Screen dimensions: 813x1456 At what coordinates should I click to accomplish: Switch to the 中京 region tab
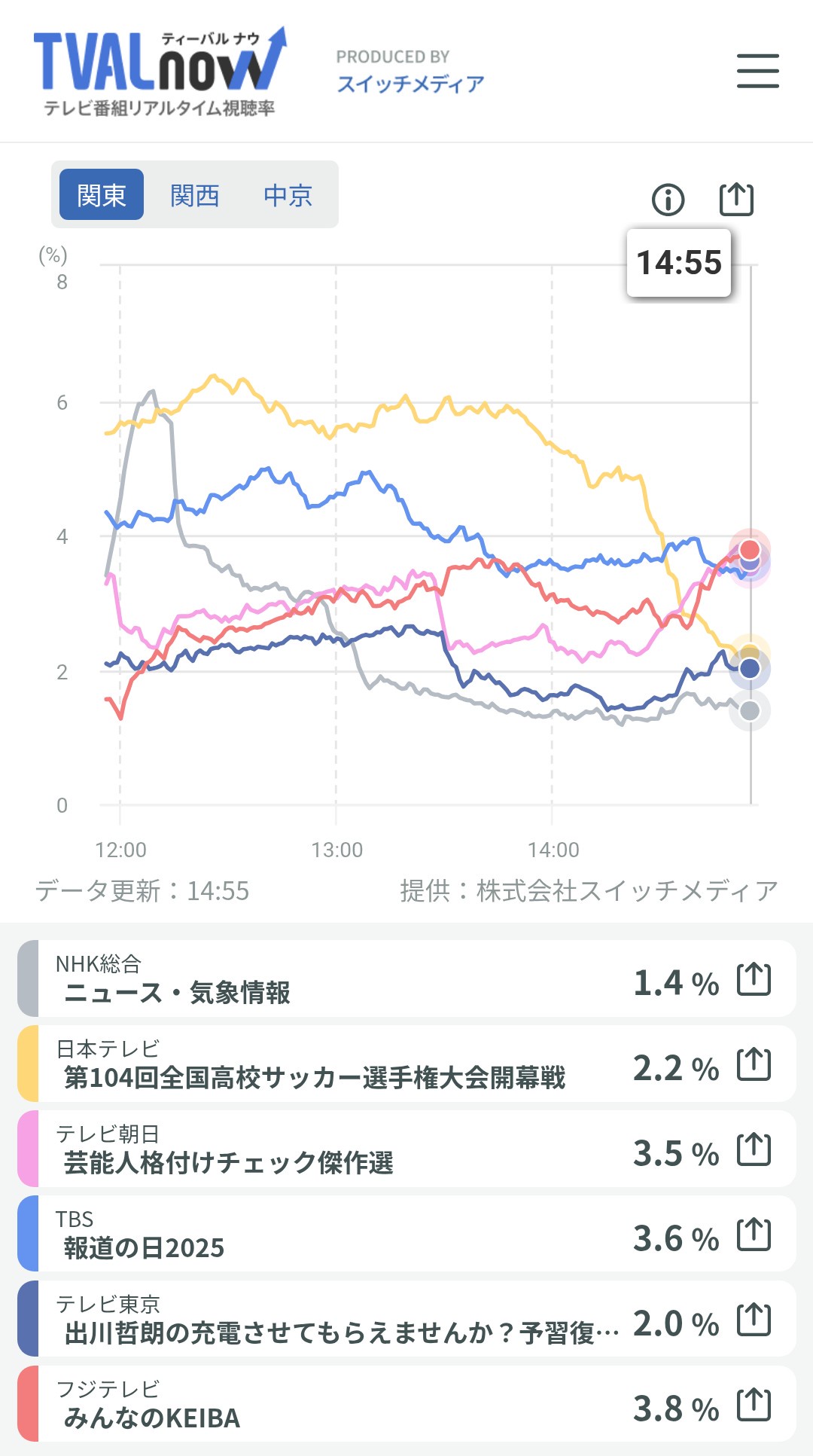[288, 195]
